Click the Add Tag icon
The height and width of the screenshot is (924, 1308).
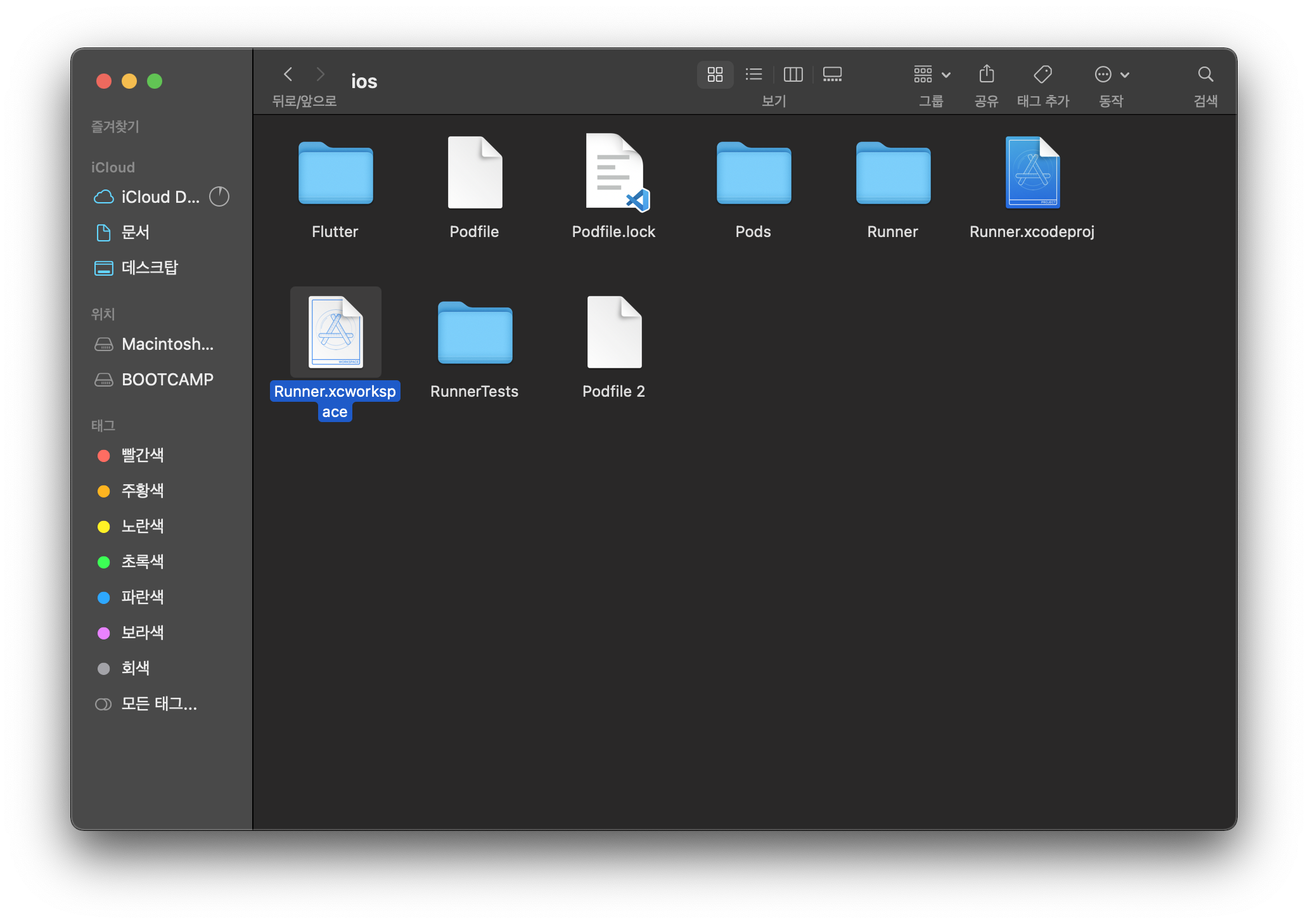click(1042, 74)
